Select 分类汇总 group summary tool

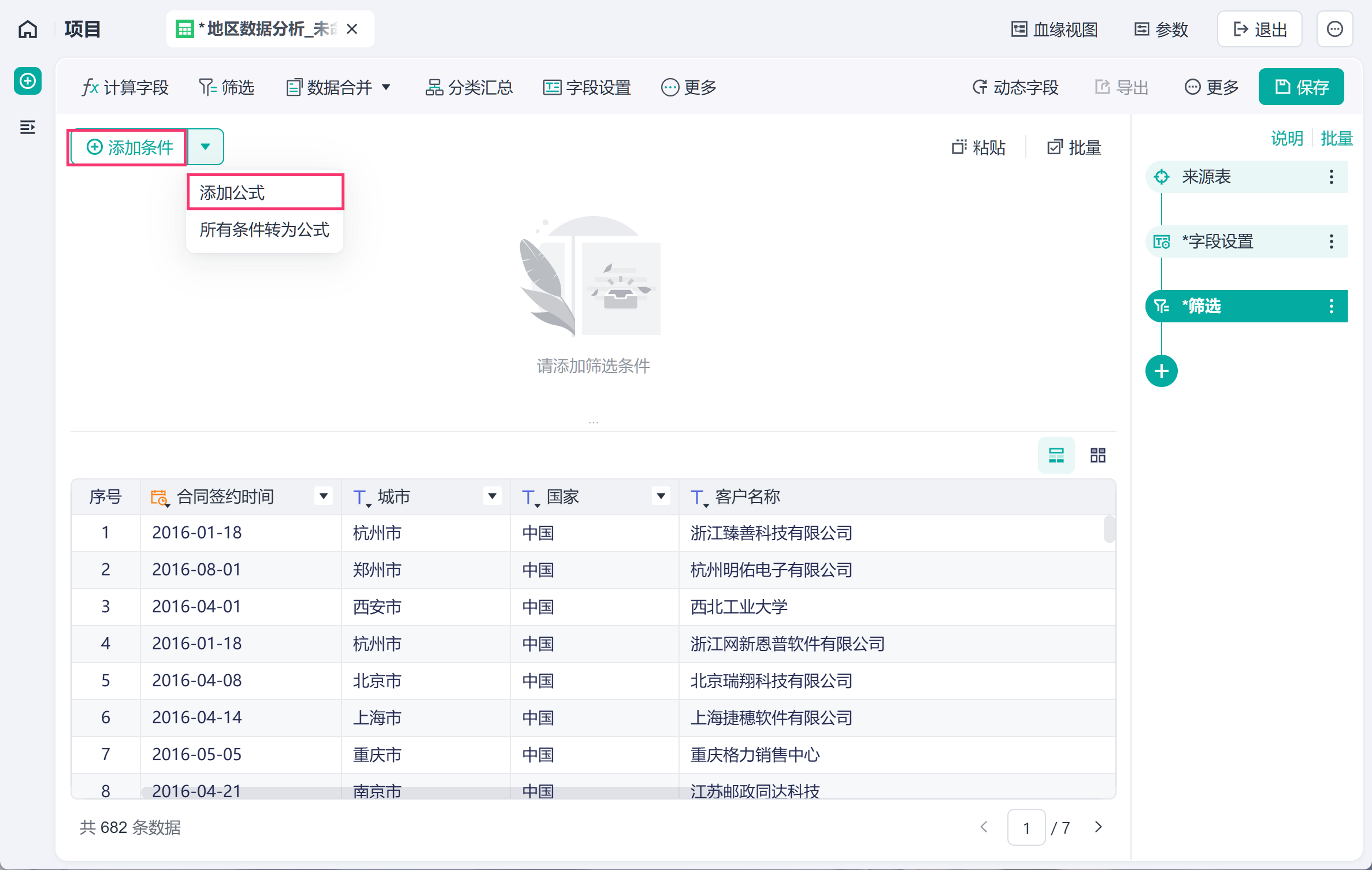tap(469, 87)
